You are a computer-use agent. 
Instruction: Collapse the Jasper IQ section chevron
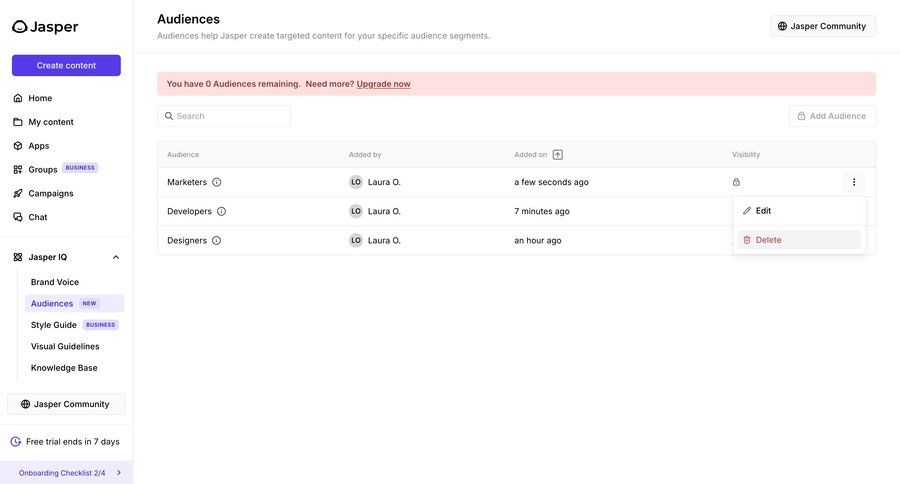click(116, 257)
